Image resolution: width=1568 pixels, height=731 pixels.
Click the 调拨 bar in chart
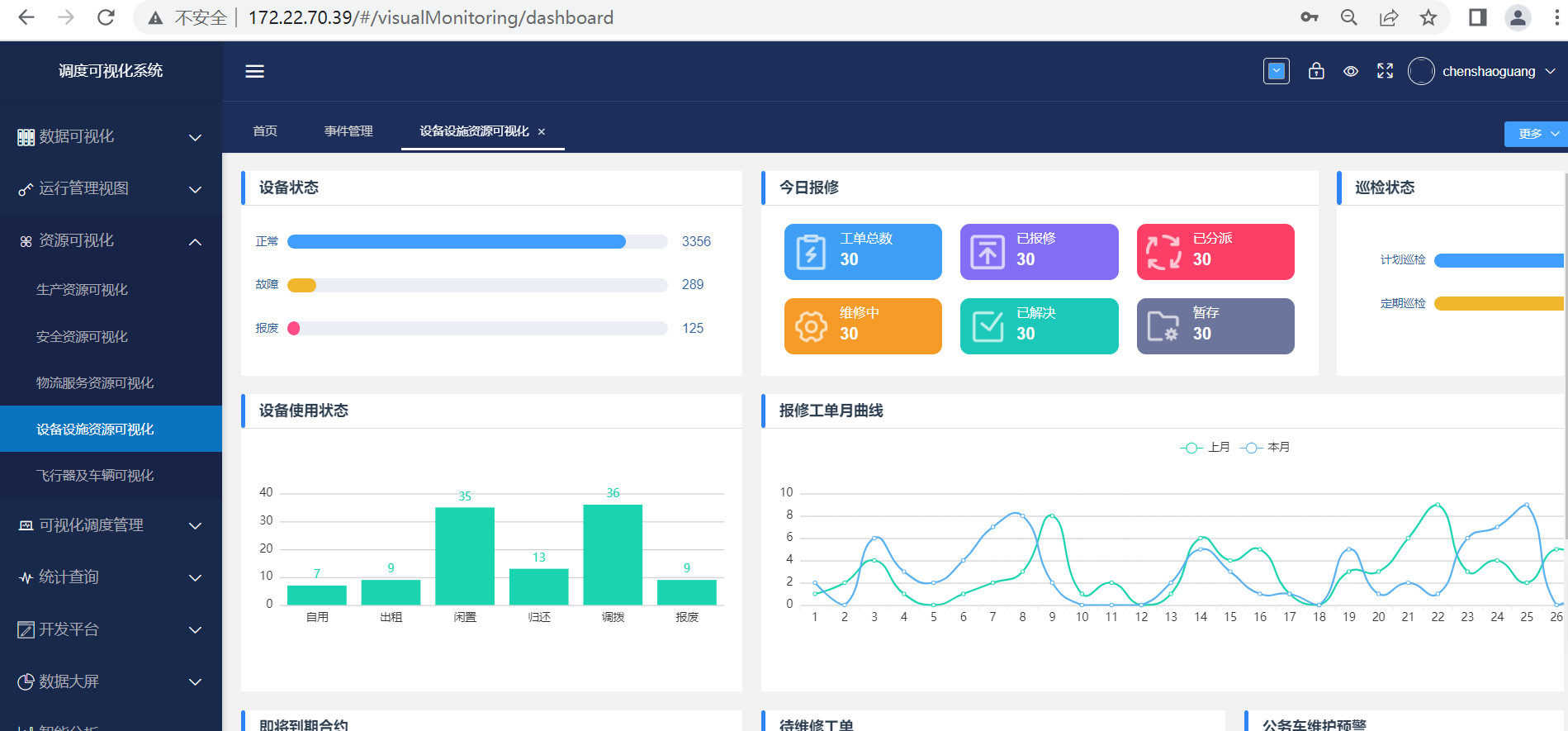(x=613, y=554)
